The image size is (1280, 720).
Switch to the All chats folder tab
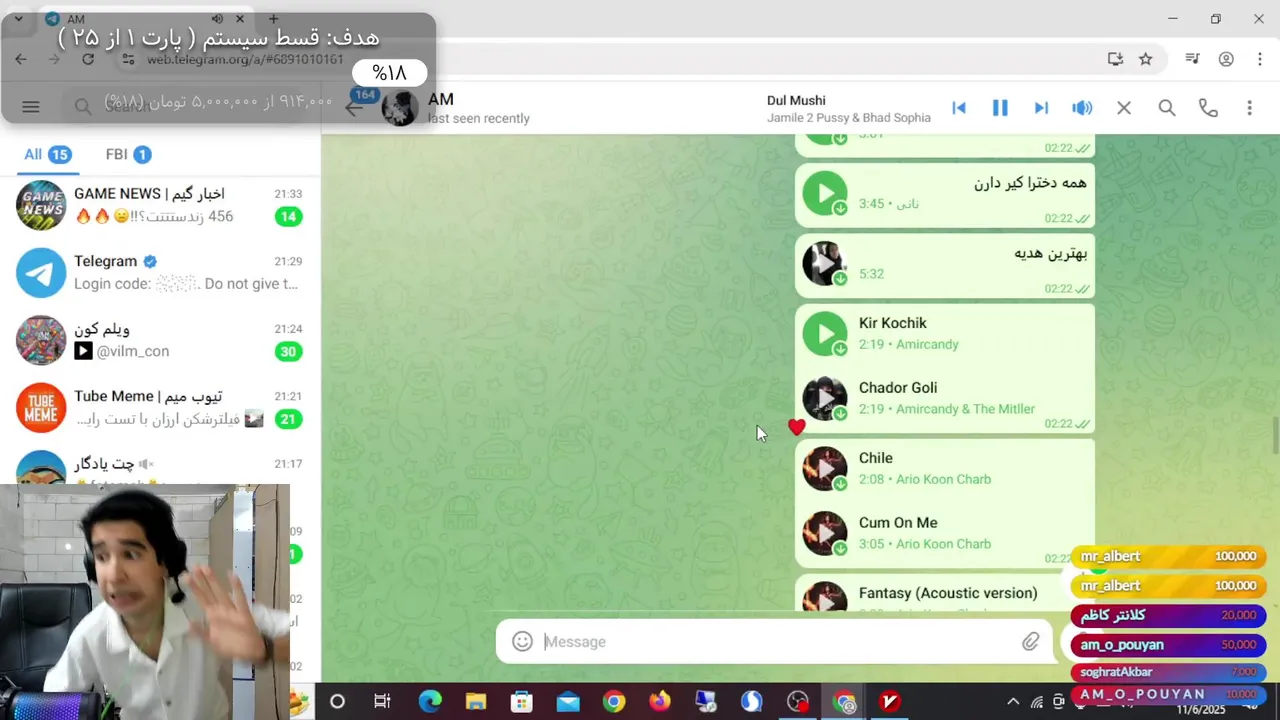tap(47, 154)
